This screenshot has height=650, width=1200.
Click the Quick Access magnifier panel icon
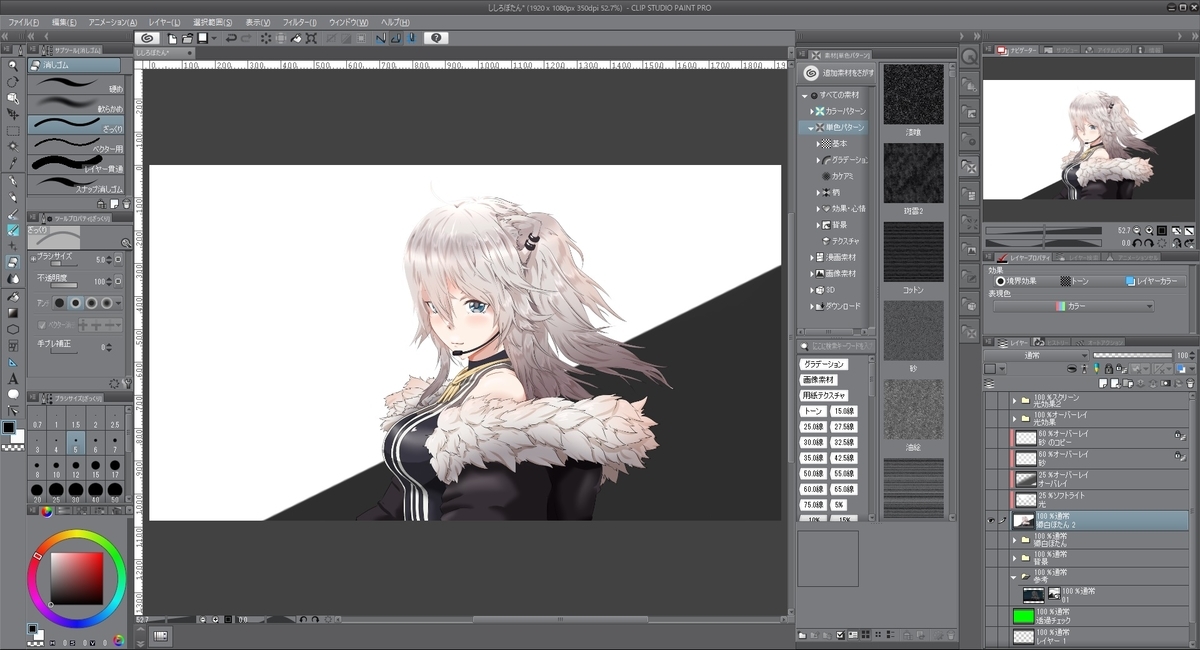969,59
